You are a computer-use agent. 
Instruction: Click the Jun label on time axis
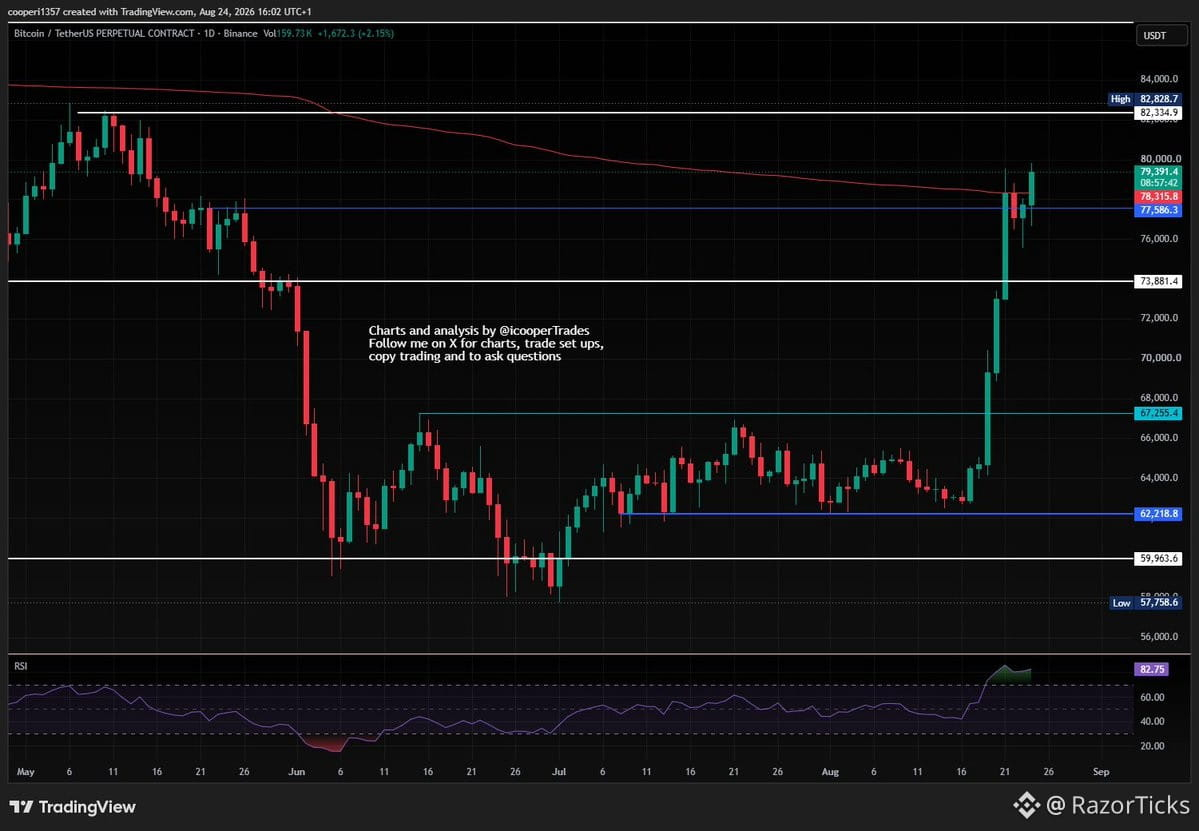[297, 772]
